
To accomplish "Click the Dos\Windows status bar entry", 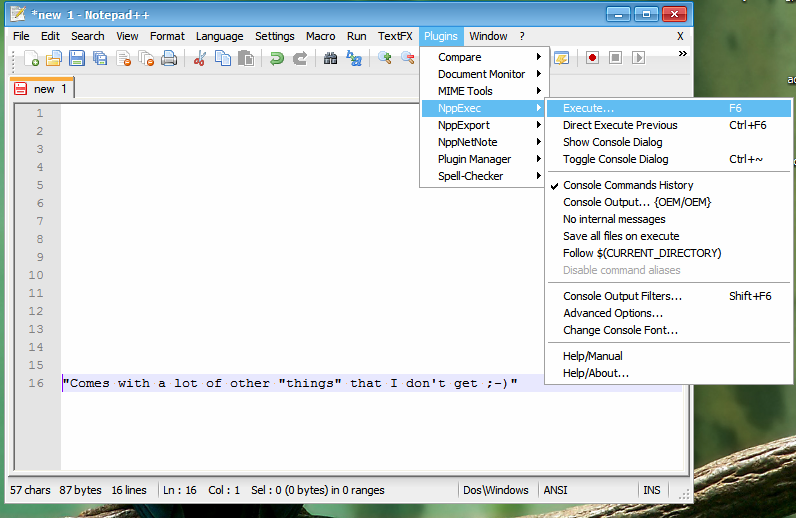I will 495,490.
